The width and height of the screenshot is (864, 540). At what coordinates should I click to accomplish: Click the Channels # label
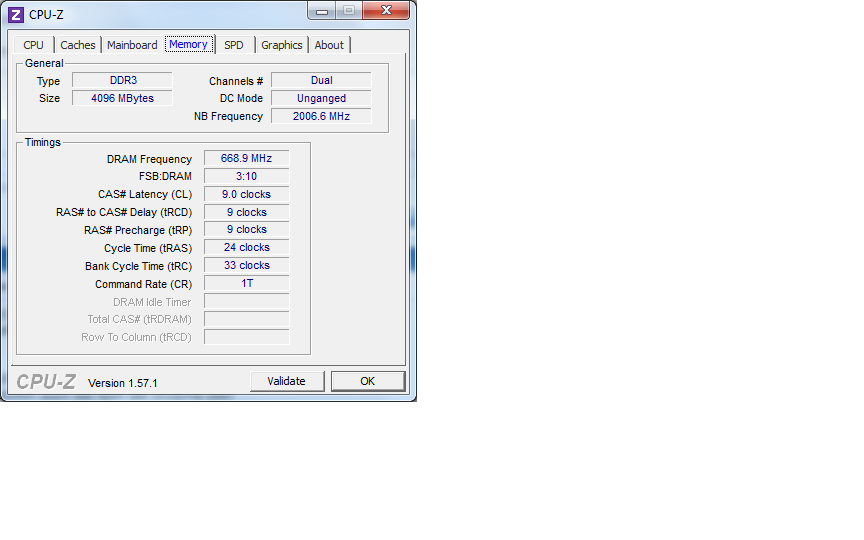click(236, 81)
